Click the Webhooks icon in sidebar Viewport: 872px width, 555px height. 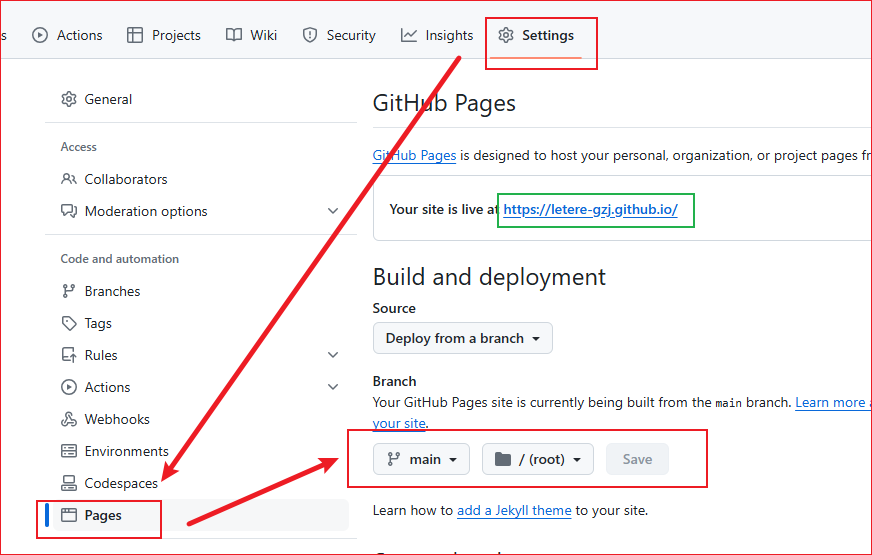pyautogui.click(x=69, y=419)
